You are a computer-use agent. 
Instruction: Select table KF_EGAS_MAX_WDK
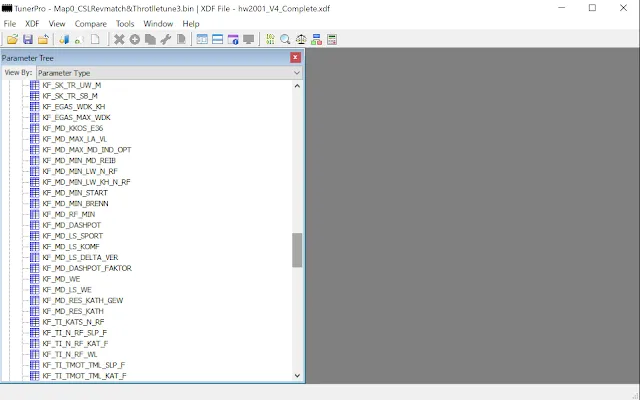[76, 117]
